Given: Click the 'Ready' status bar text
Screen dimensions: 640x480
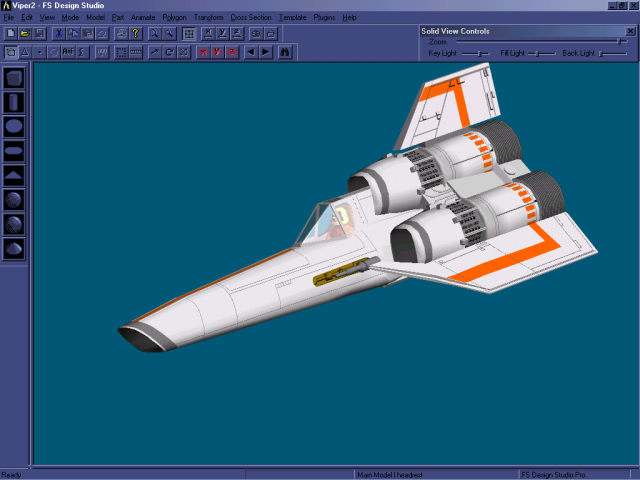Looking at the screenshot, I should pos(11,475).
